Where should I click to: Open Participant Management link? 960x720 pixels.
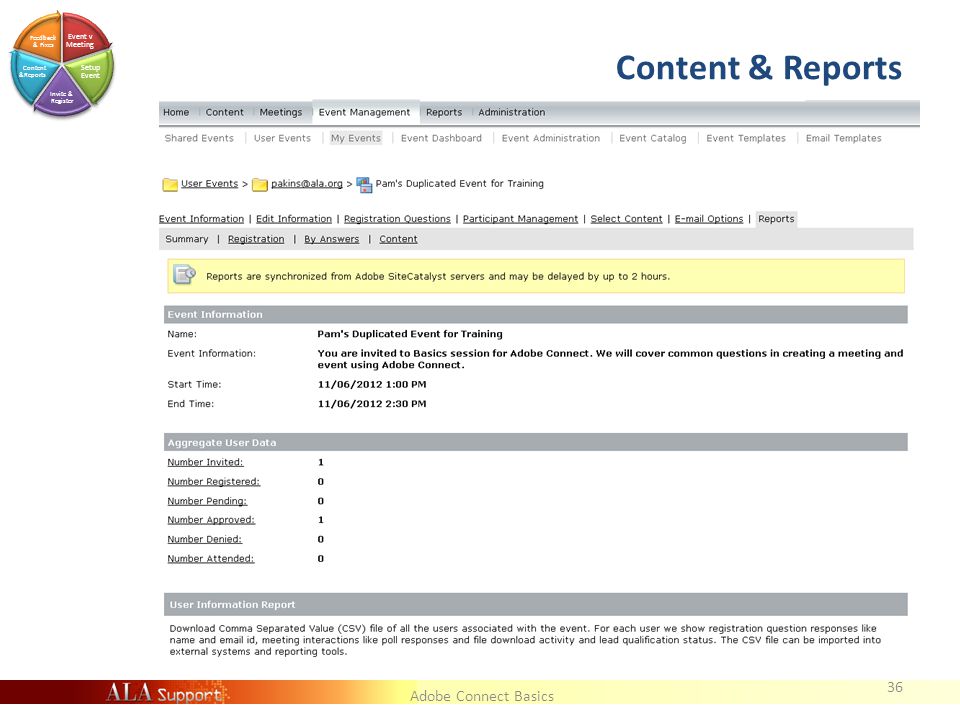[520, 219]
